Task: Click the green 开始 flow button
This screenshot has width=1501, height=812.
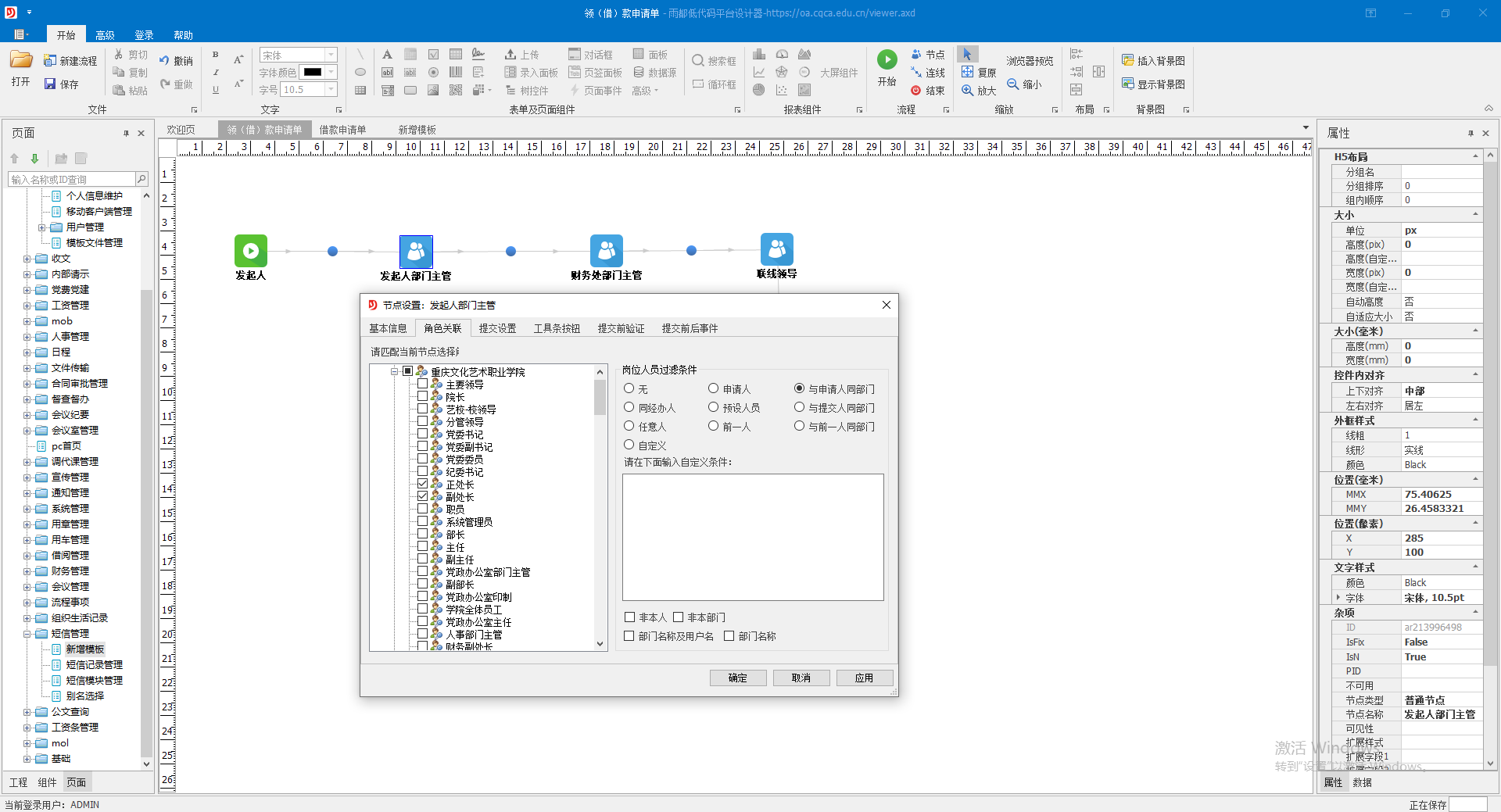Action: pyautogui.click(x=887, y=59)
